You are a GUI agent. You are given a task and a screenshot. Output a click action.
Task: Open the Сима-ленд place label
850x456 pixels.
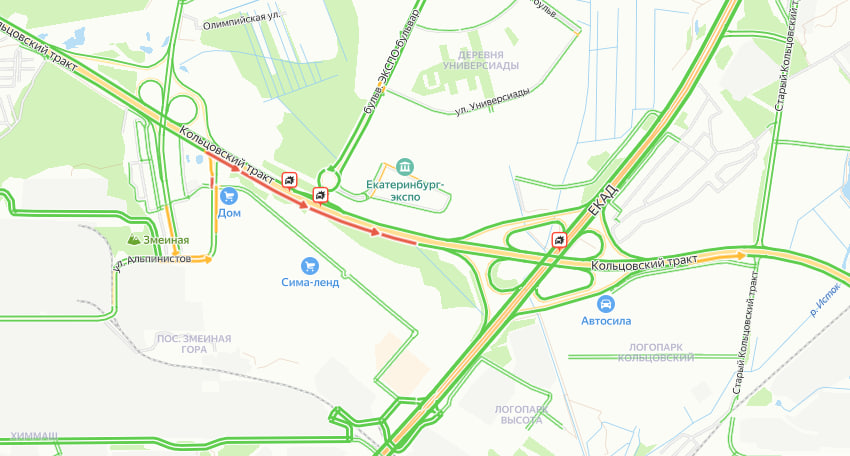point(310,282)
